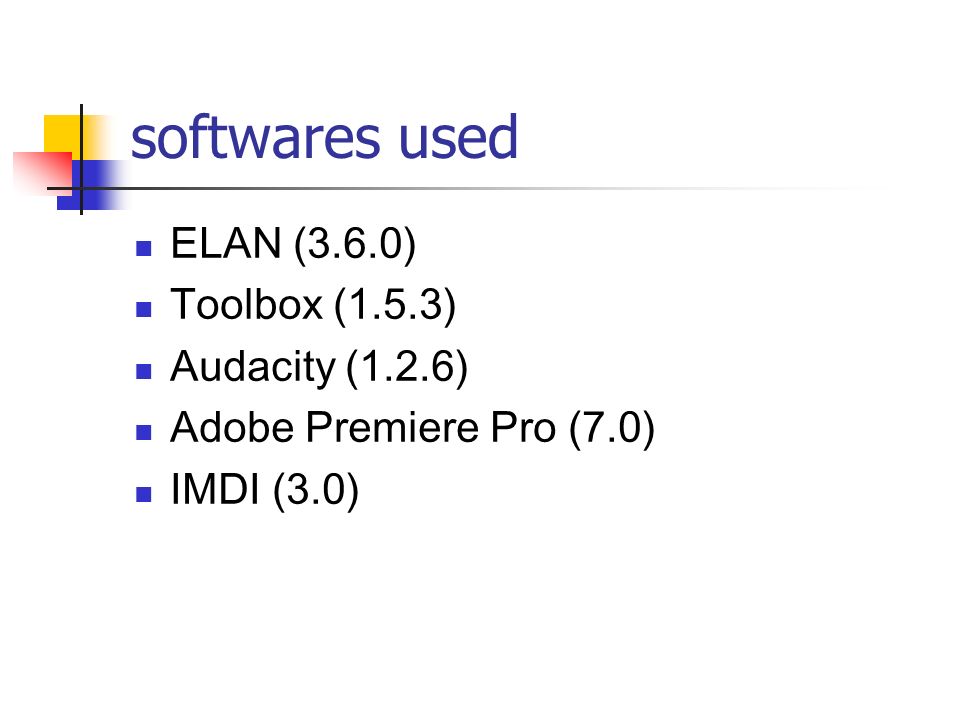This screenshot has width=960, height=720.
Task: Select the blue bullet beside ELAN
Action: [143, 248]
